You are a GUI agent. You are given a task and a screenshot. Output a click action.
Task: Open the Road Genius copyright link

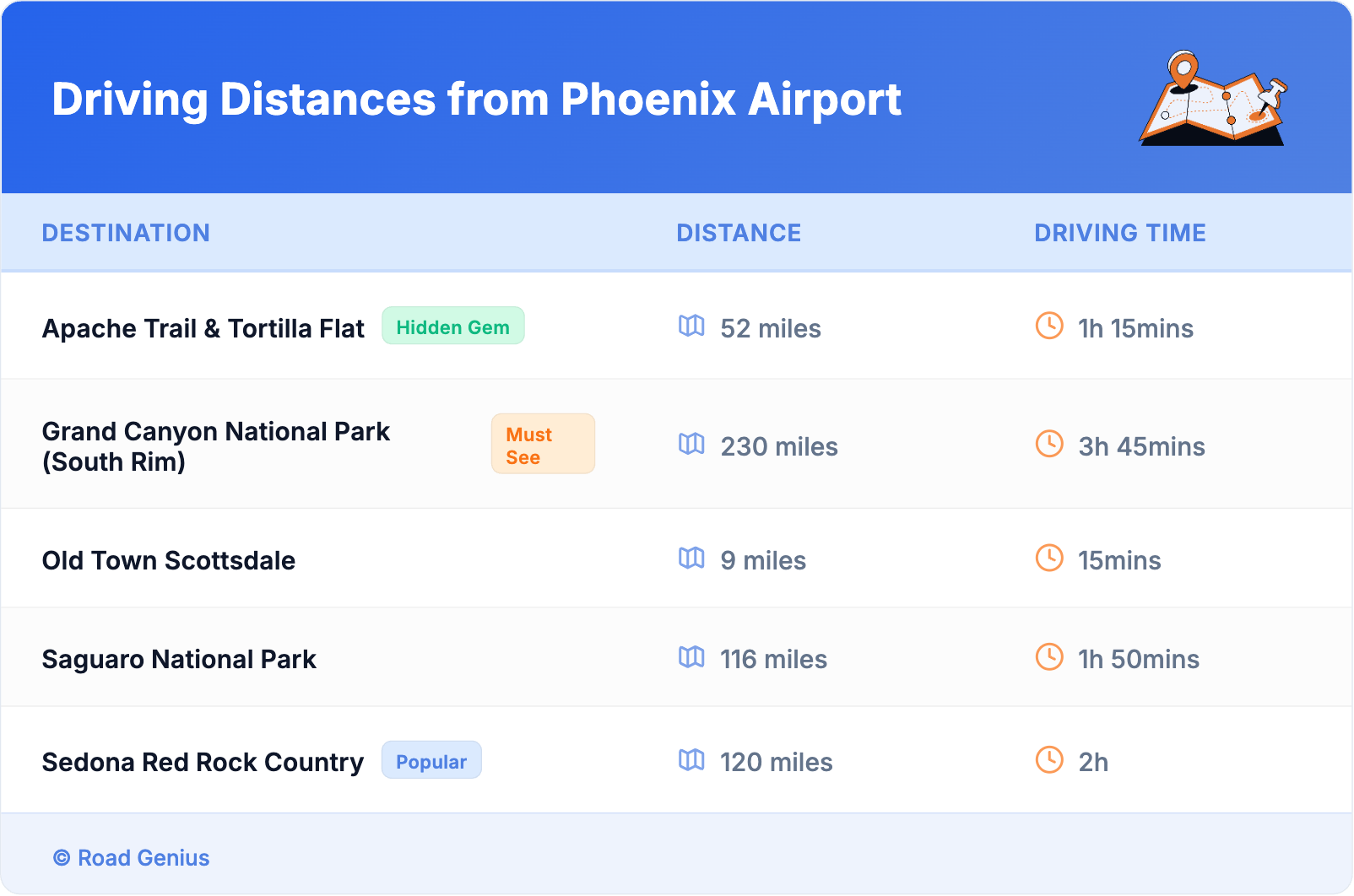[132, 858]
